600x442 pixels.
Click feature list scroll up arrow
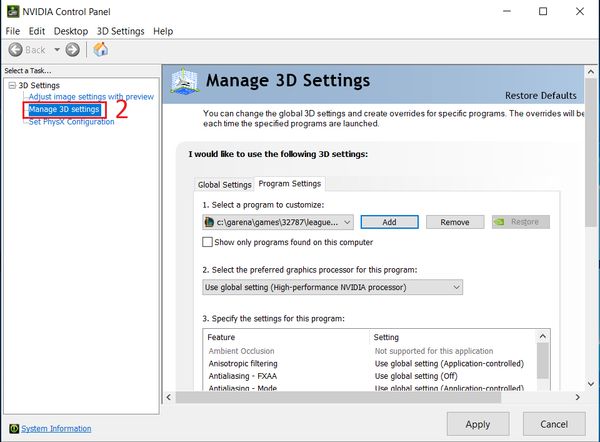tap(543, 336)
